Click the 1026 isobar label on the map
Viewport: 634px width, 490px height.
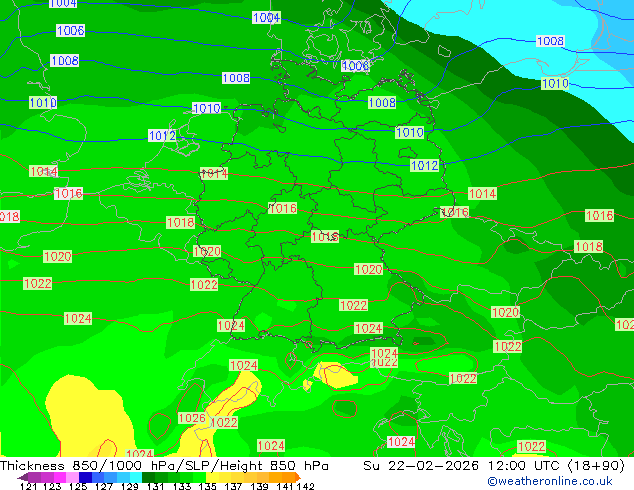[x=192, y=418]
